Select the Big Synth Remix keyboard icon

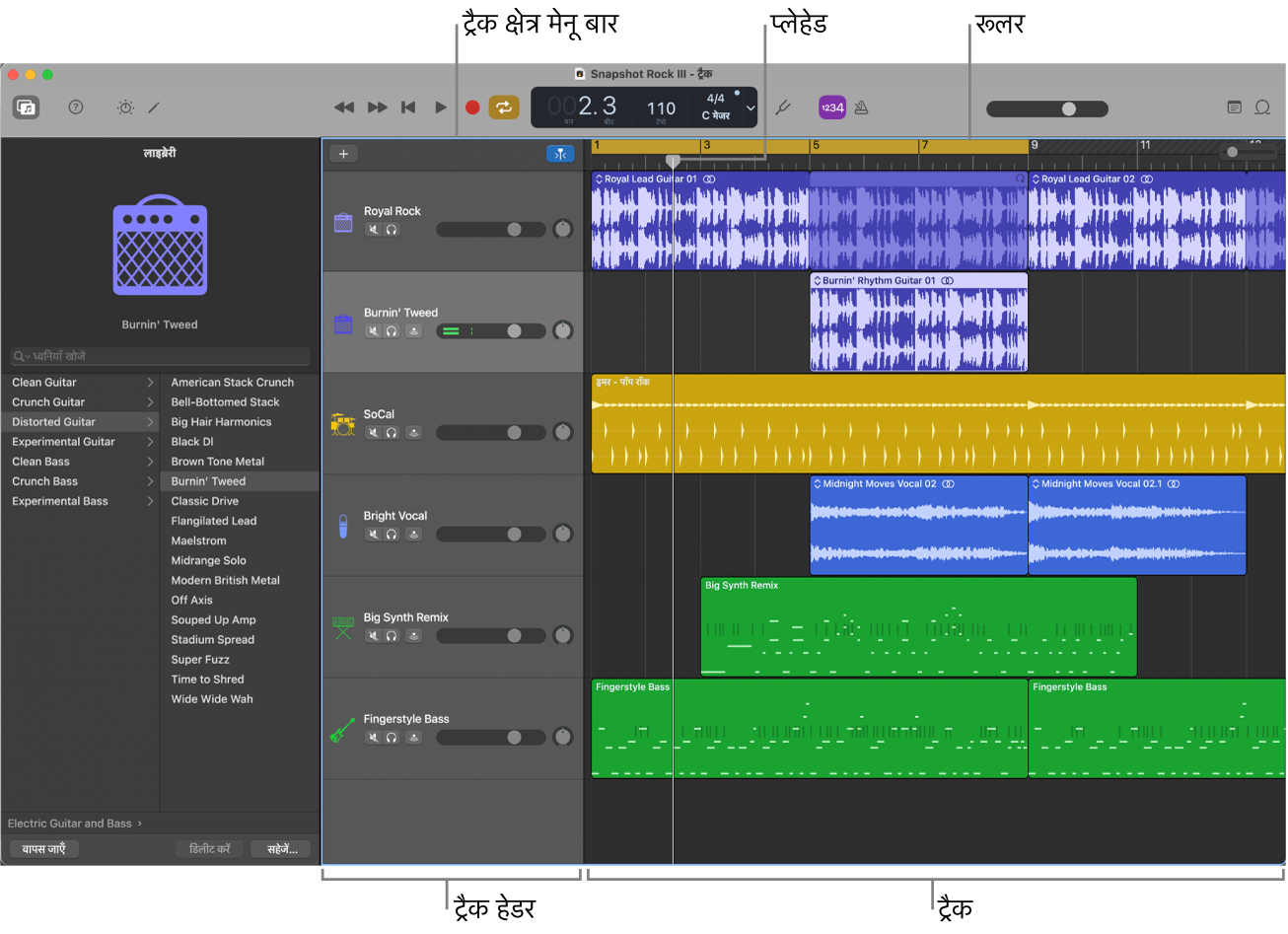pyautogui.click(x=343, y=627)
